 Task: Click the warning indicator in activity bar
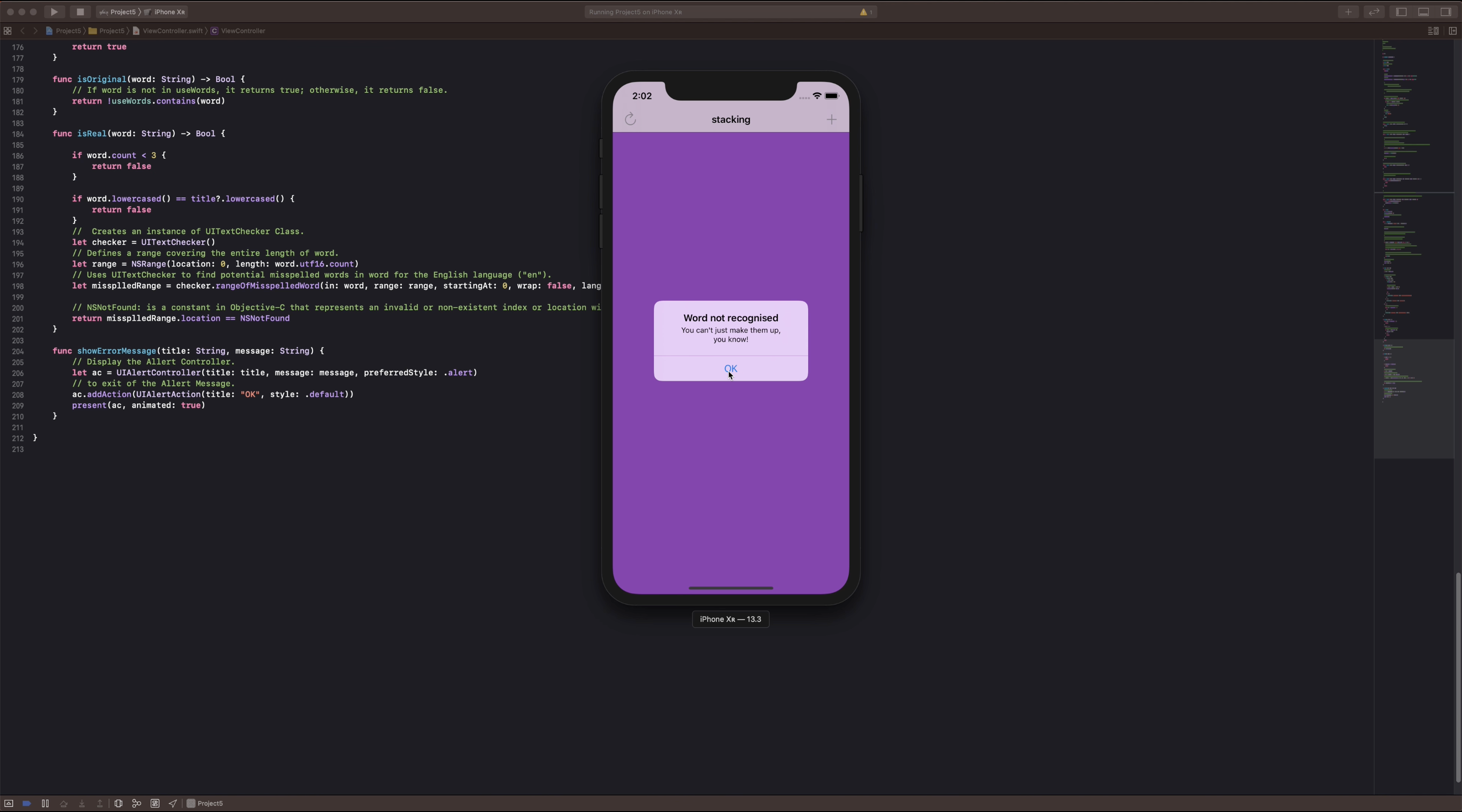(865, 12)
